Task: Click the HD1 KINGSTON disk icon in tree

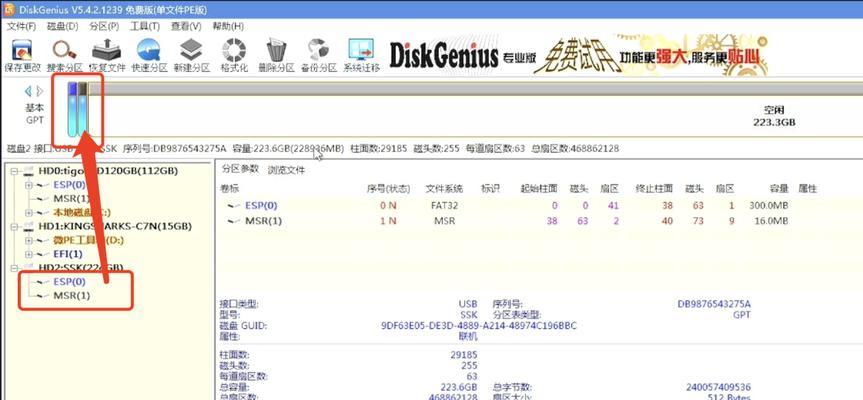Action: pyautogui.click(x=30, y=226)
